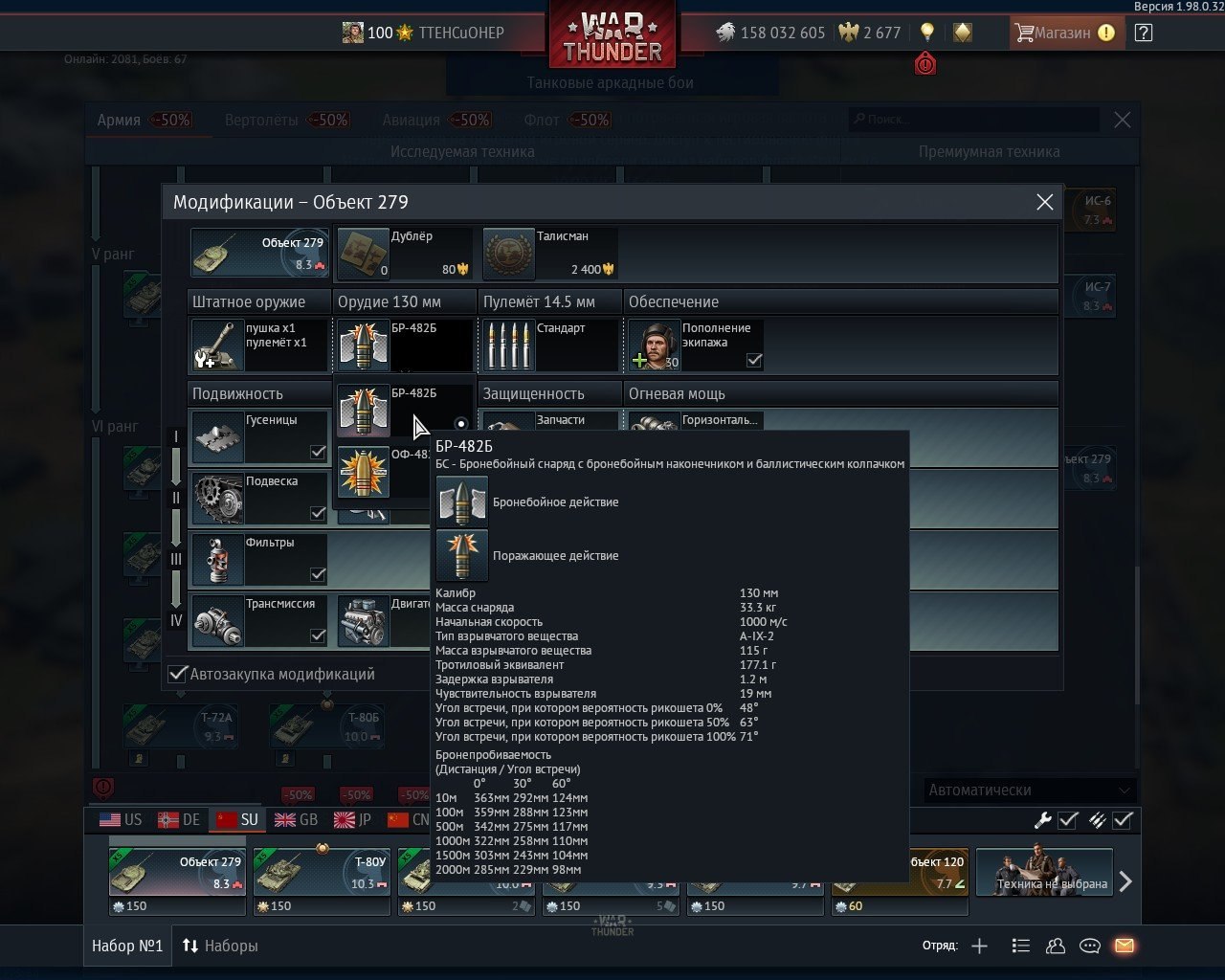Select the US nation flag tab
Screen dimensions: 1225x980
pyautogui.click(x=121, y=819)
